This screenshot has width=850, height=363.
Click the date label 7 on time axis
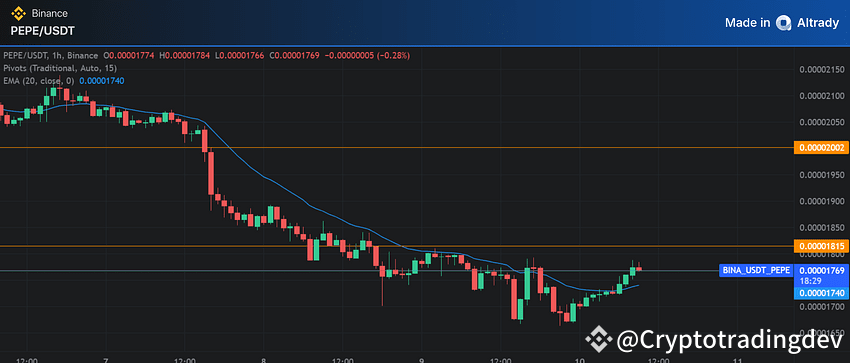coord(106,360)
